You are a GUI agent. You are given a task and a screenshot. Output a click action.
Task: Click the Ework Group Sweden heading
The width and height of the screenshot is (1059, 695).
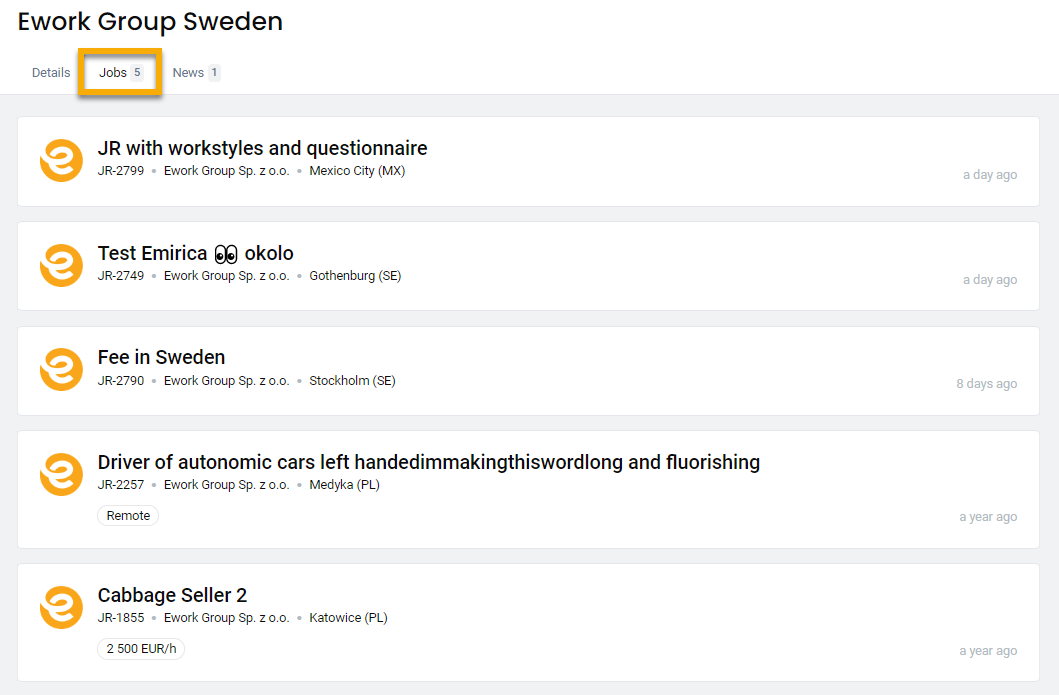150,21
